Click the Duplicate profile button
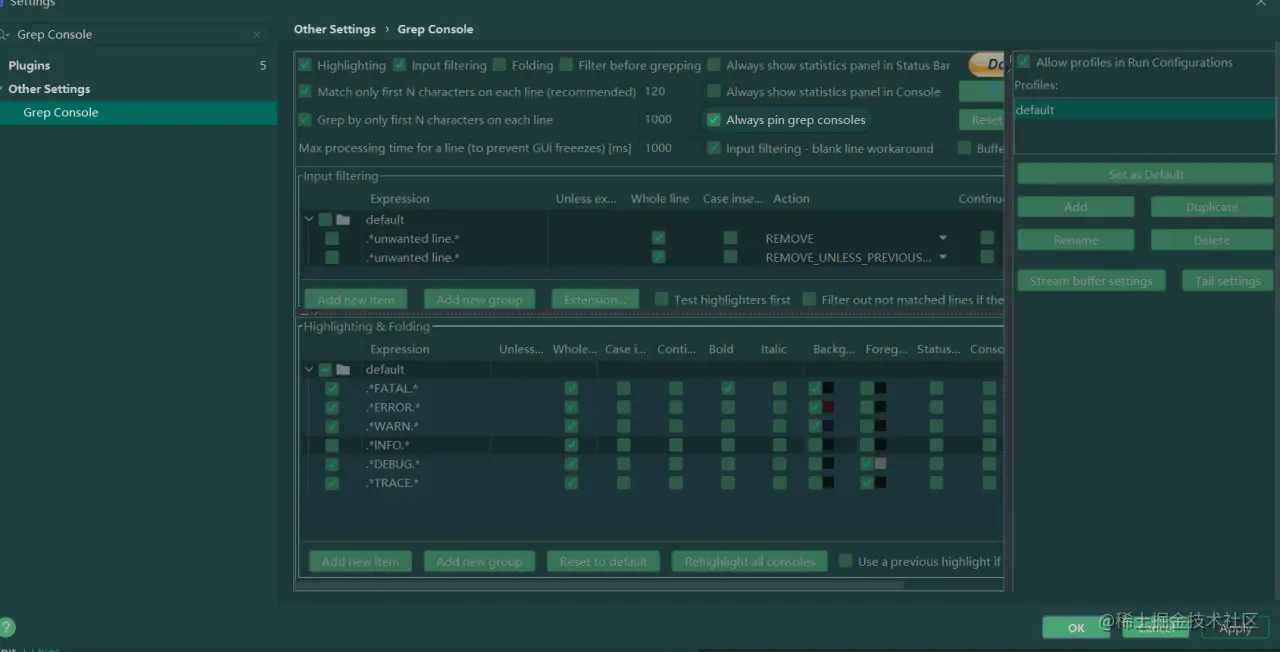Image resolution: width=1280 pixels, height=652 pixels. [x=1212, y=207]
